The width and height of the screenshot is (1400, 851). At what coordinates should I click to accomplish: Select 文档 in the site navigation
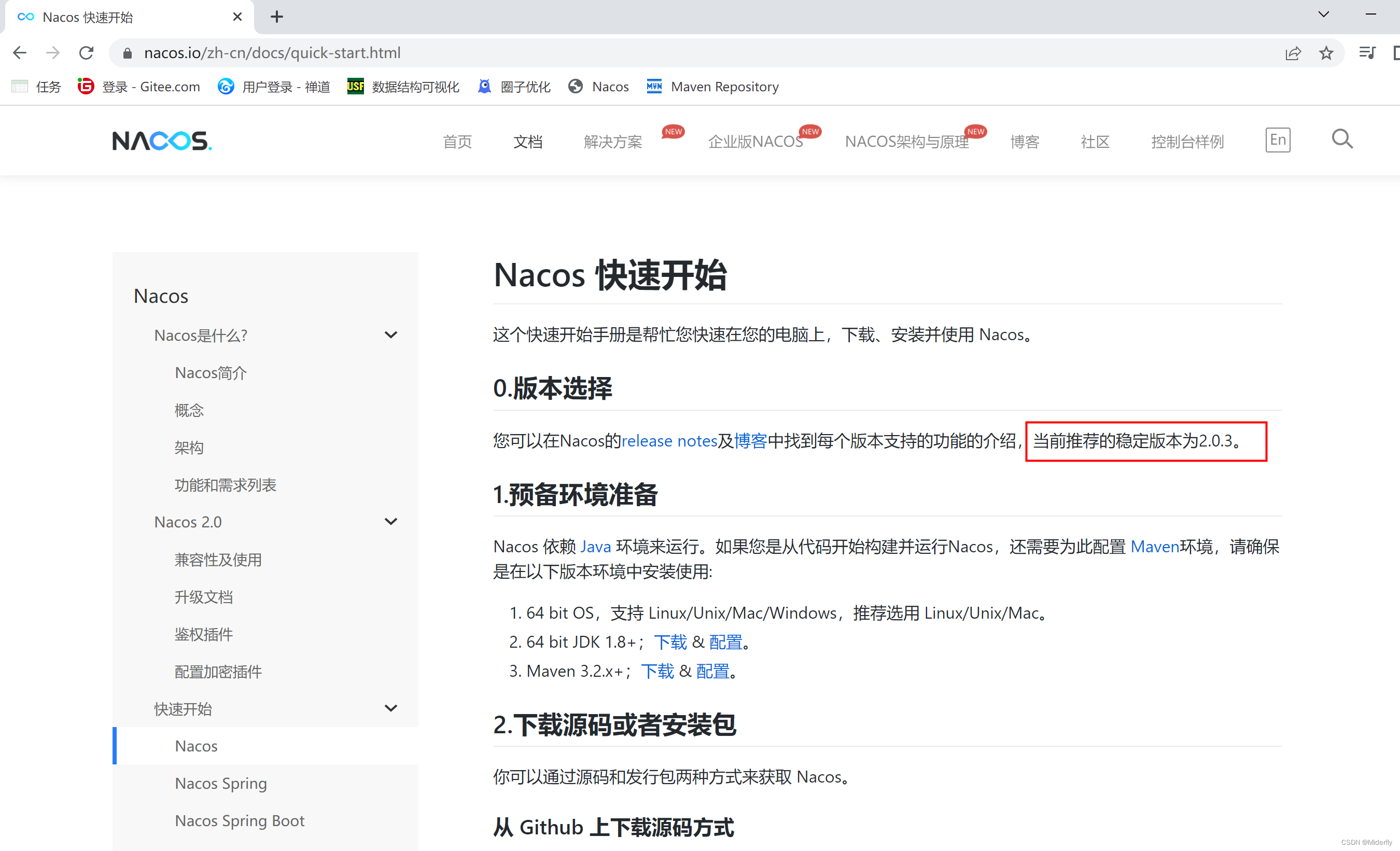(x=528, y=142)
